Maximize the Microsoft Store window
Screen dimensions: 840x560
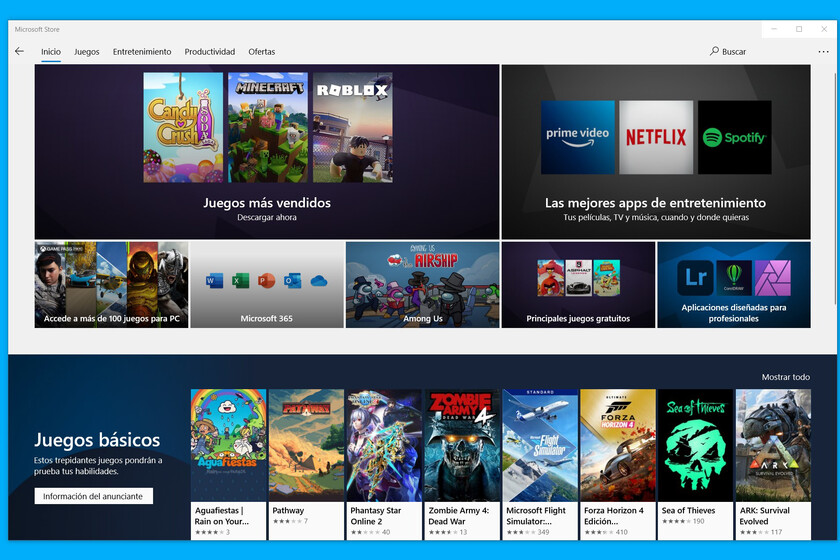click(799, 29)
